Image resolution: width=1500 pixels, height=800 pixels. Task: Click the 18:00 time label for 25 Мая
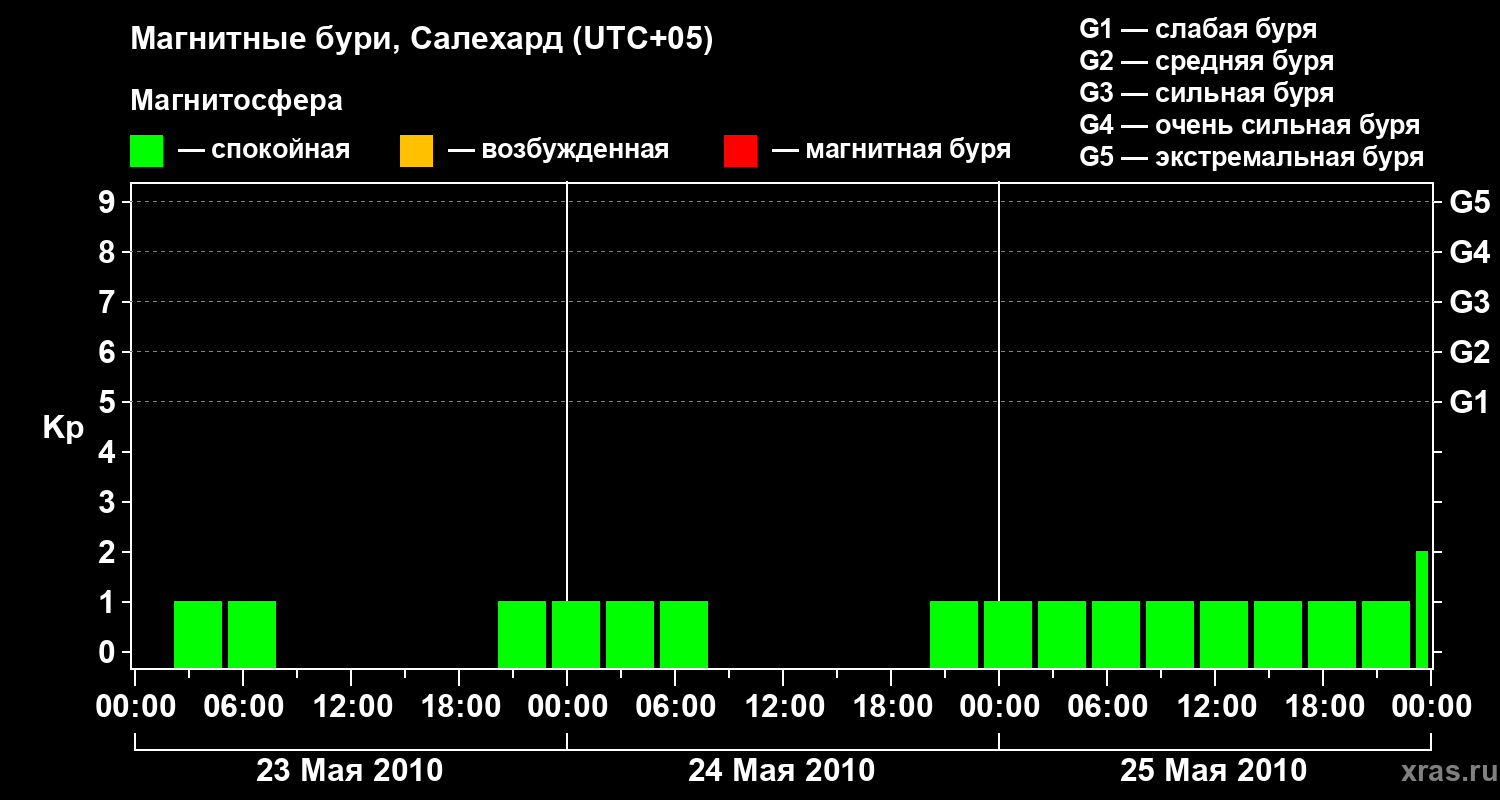pos(1323,706)
